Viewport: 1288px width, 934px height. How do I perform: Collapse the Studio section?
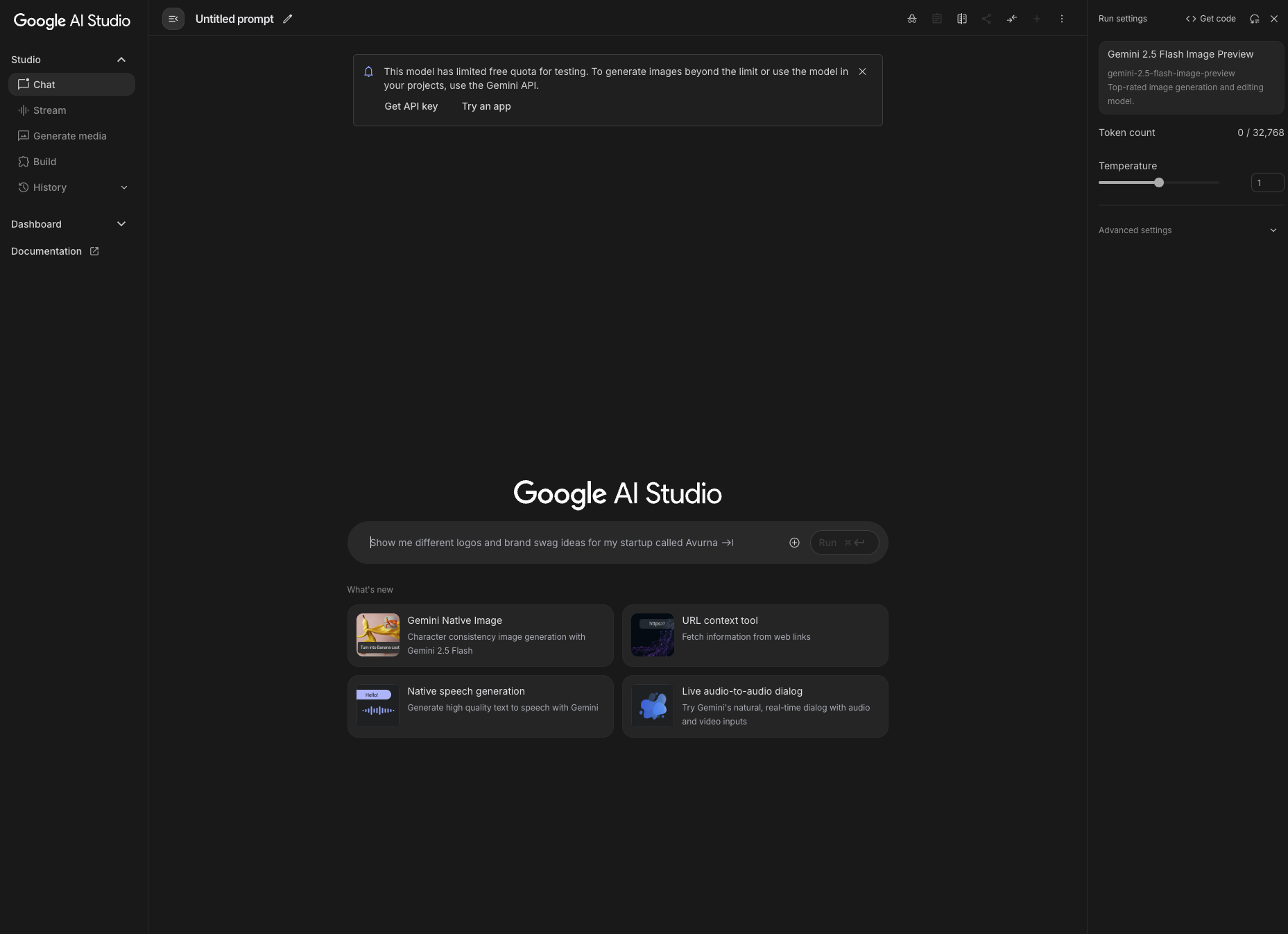pyautogui.click(x=121, y=60)
